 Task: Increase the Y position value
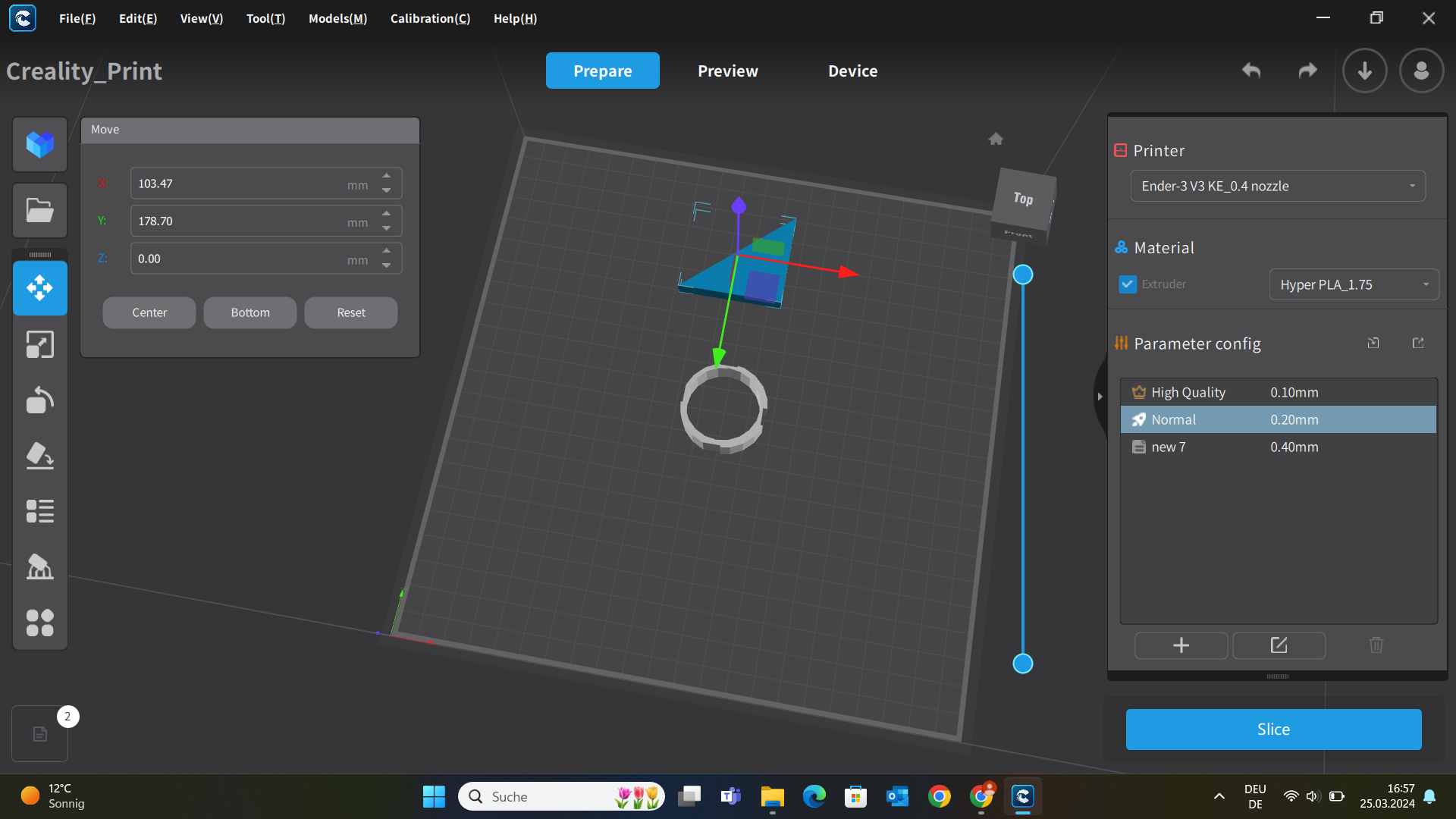pyautogui.click(x=387, y=214)
